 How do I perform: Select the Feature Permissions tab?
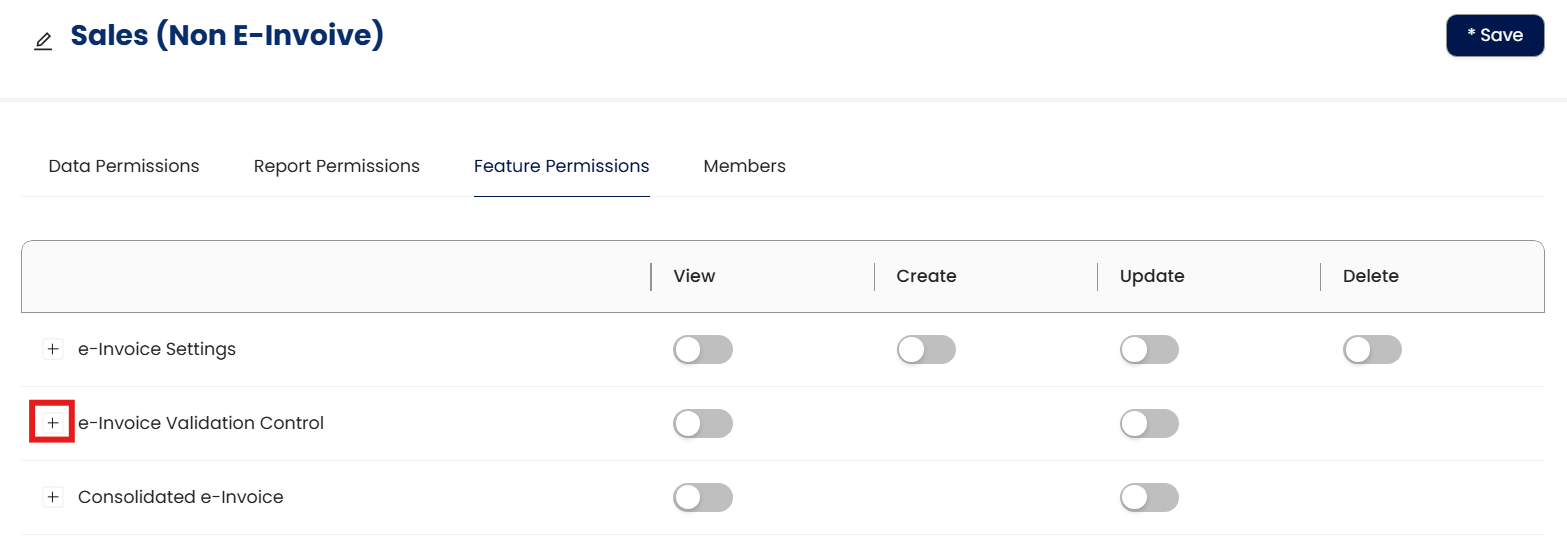562,166
